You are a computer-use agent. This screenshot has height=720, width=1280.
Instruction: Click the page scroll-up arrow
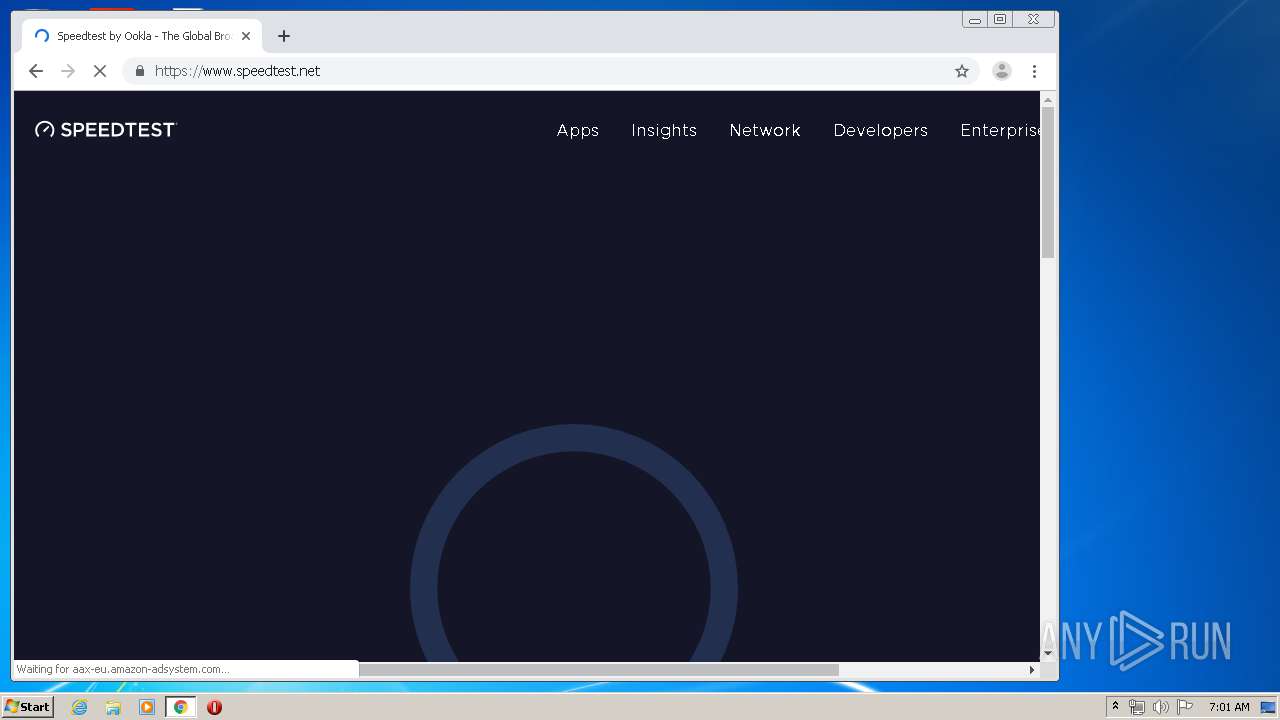(x=1048, y=100)
